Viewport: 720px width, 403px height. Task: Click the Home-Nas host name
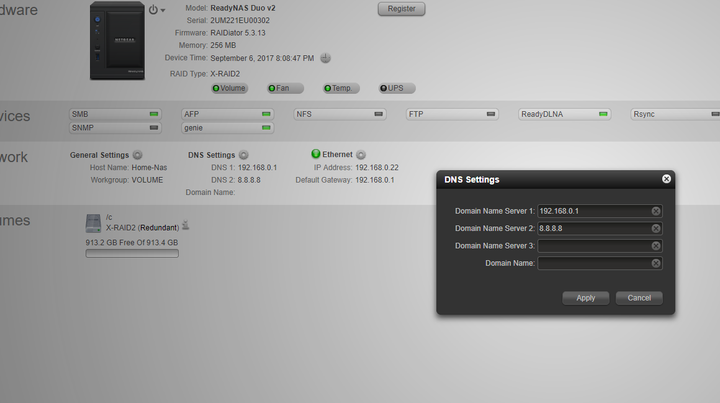click(149, 168)
